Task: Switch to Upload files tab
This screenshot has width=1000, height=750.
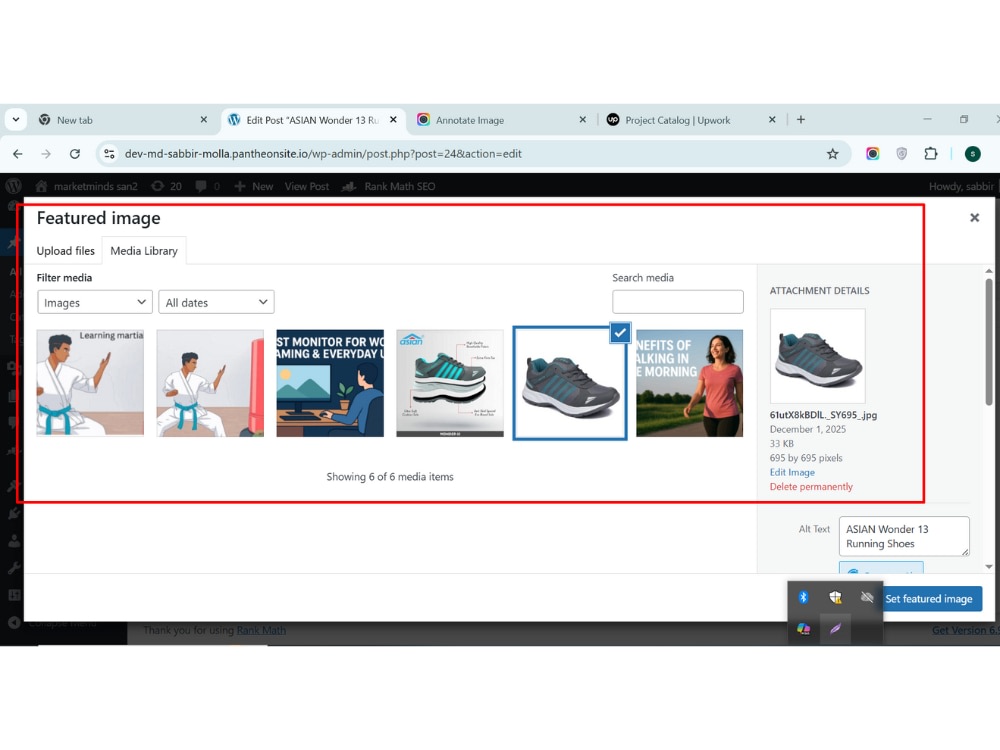Action: click(x=65, y=251)
